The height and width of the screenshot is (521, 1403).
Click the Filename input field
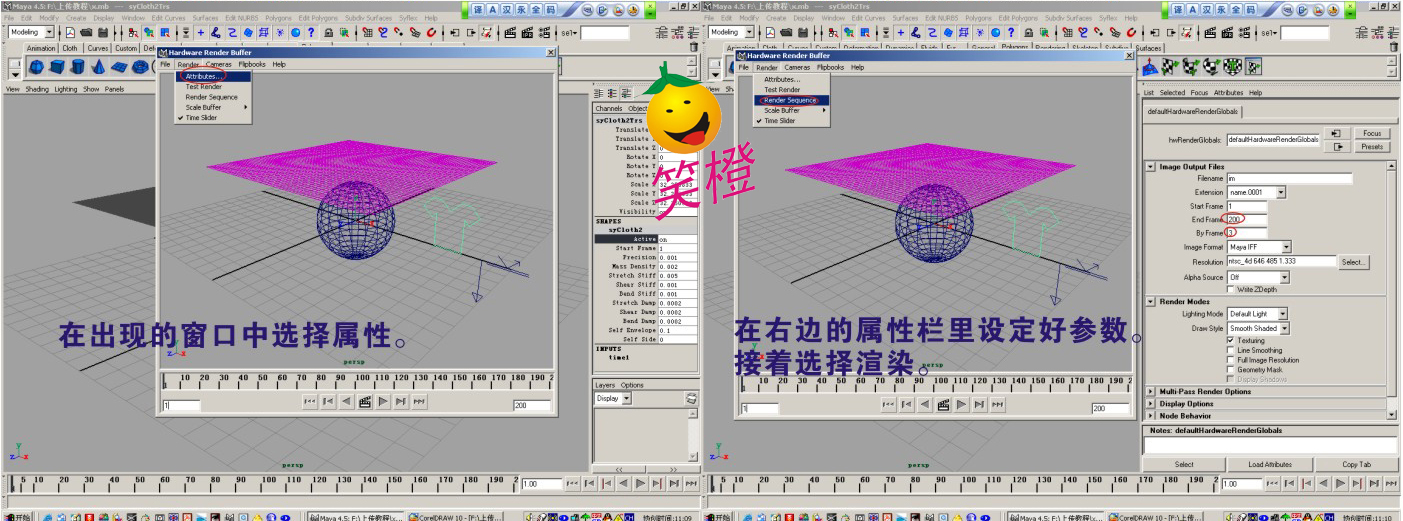(x=1289, y=179)
